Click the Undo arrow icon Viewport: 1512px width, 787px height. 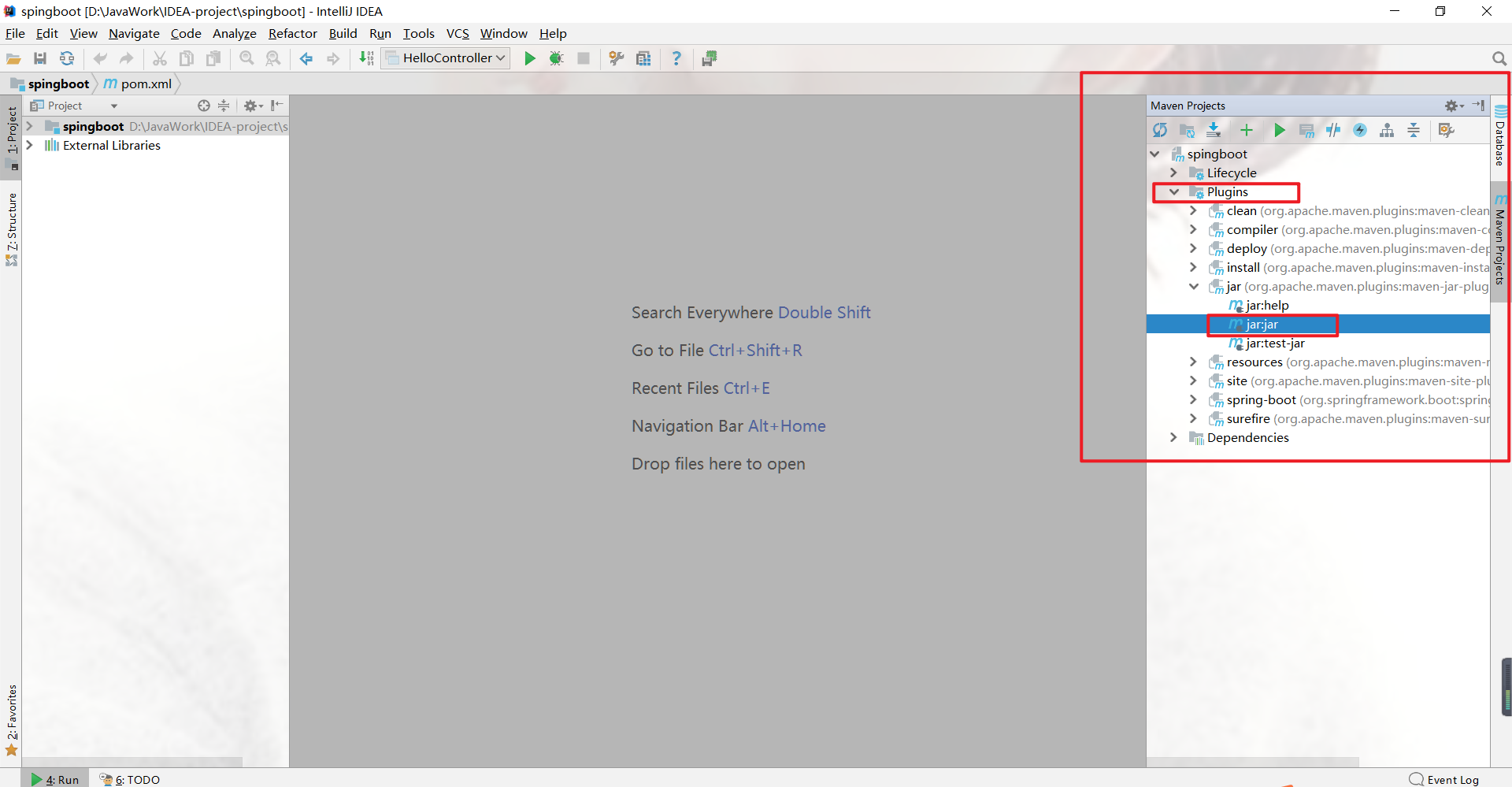100,58
